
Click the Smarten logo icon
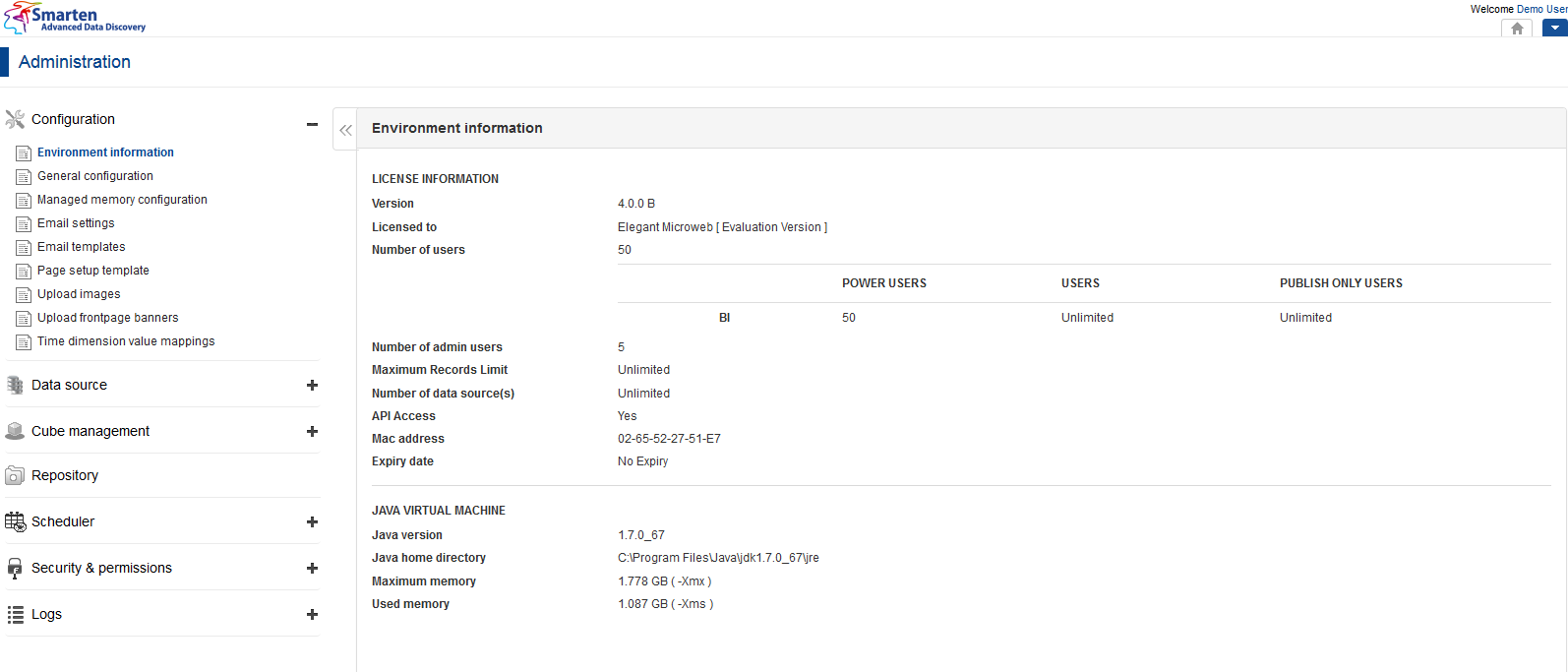[x=17, y=19]
